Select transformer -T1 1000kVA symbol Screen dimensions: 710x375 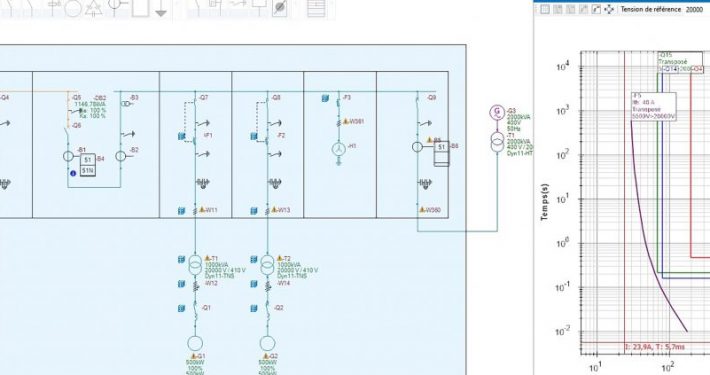[x=195, y=264]
